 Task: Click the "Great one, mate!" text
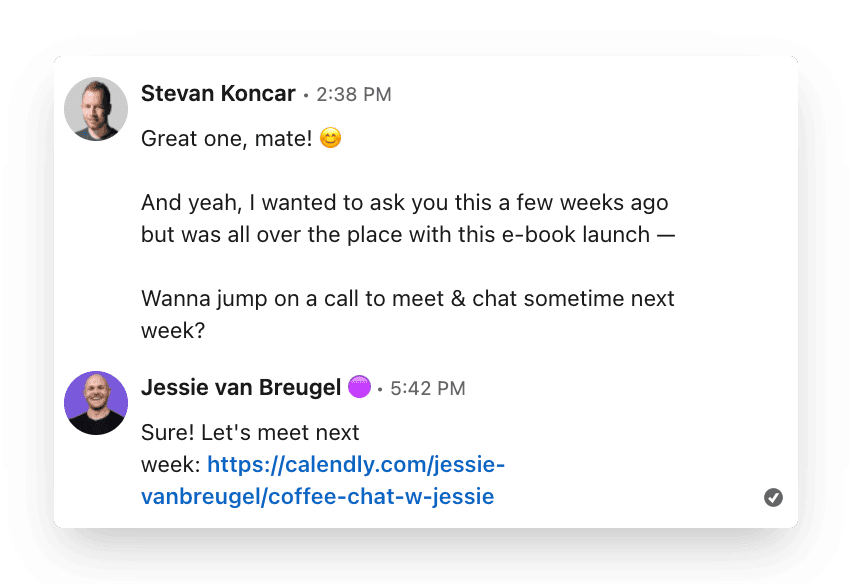[226, 139]
